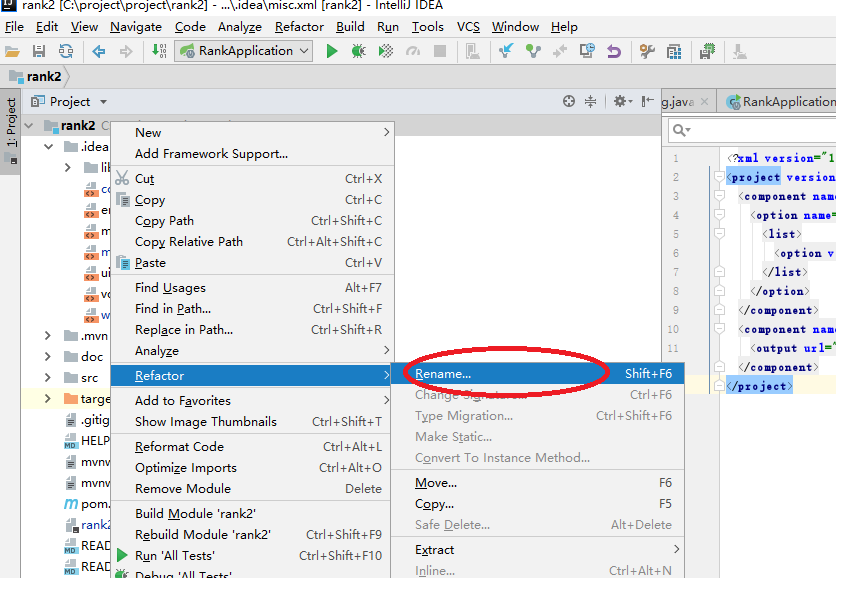The height and width of the screenshot is (616, 844).
Task: Choose Copy Path from context menu
Action: (252, 221)
